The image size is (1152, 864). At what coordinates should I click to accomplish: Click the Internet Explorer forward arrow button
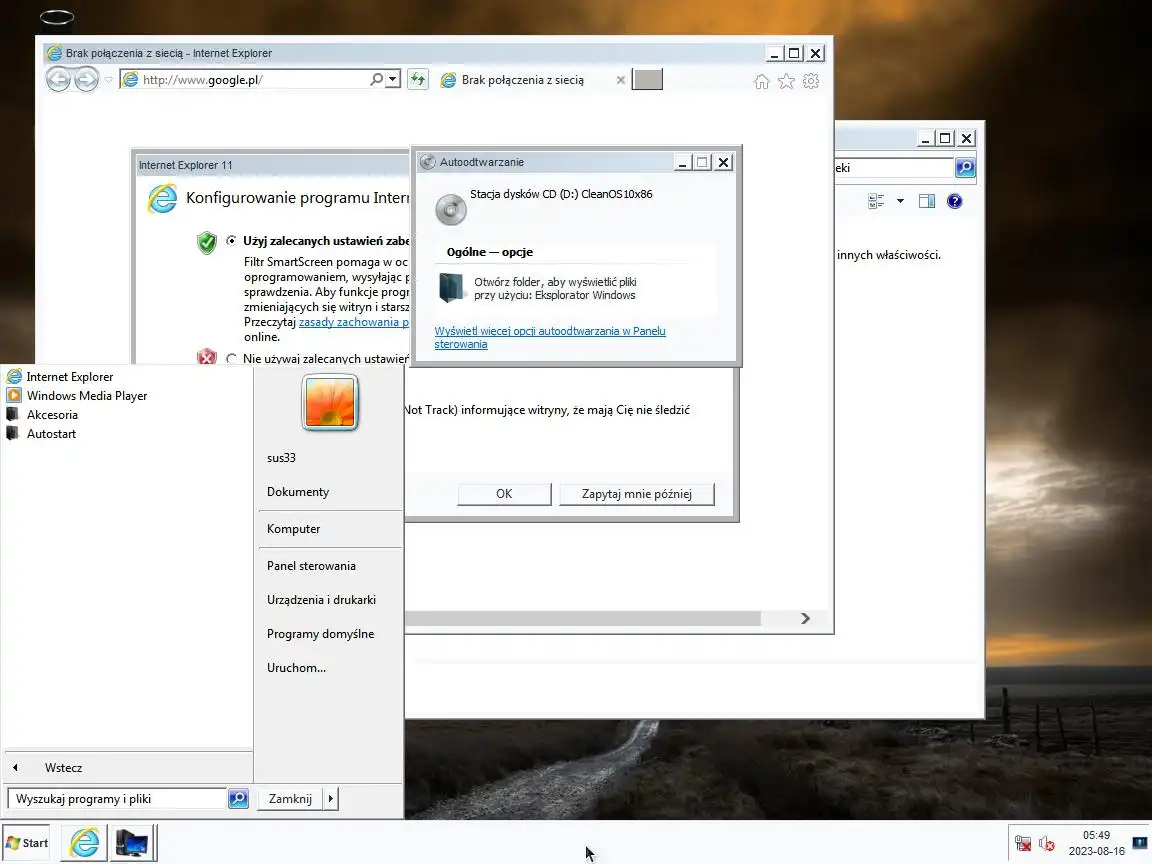(86, 79)
